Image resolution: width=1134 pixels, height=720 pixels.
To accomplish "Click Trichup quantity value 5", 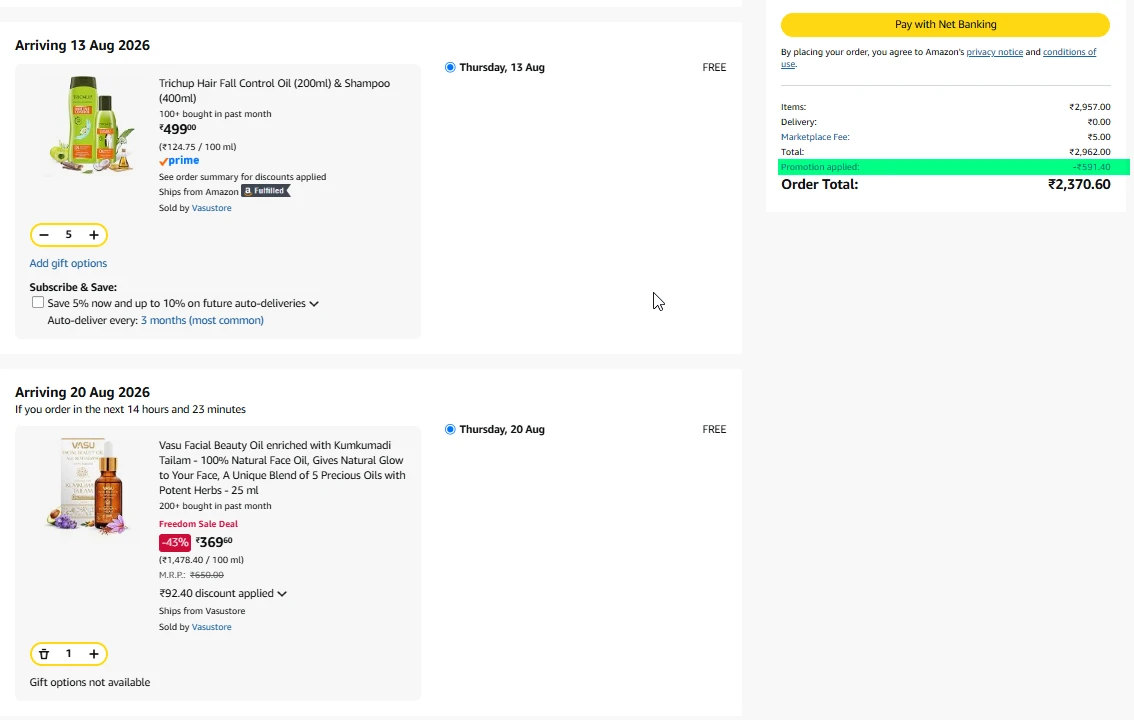I will (69, 235).
